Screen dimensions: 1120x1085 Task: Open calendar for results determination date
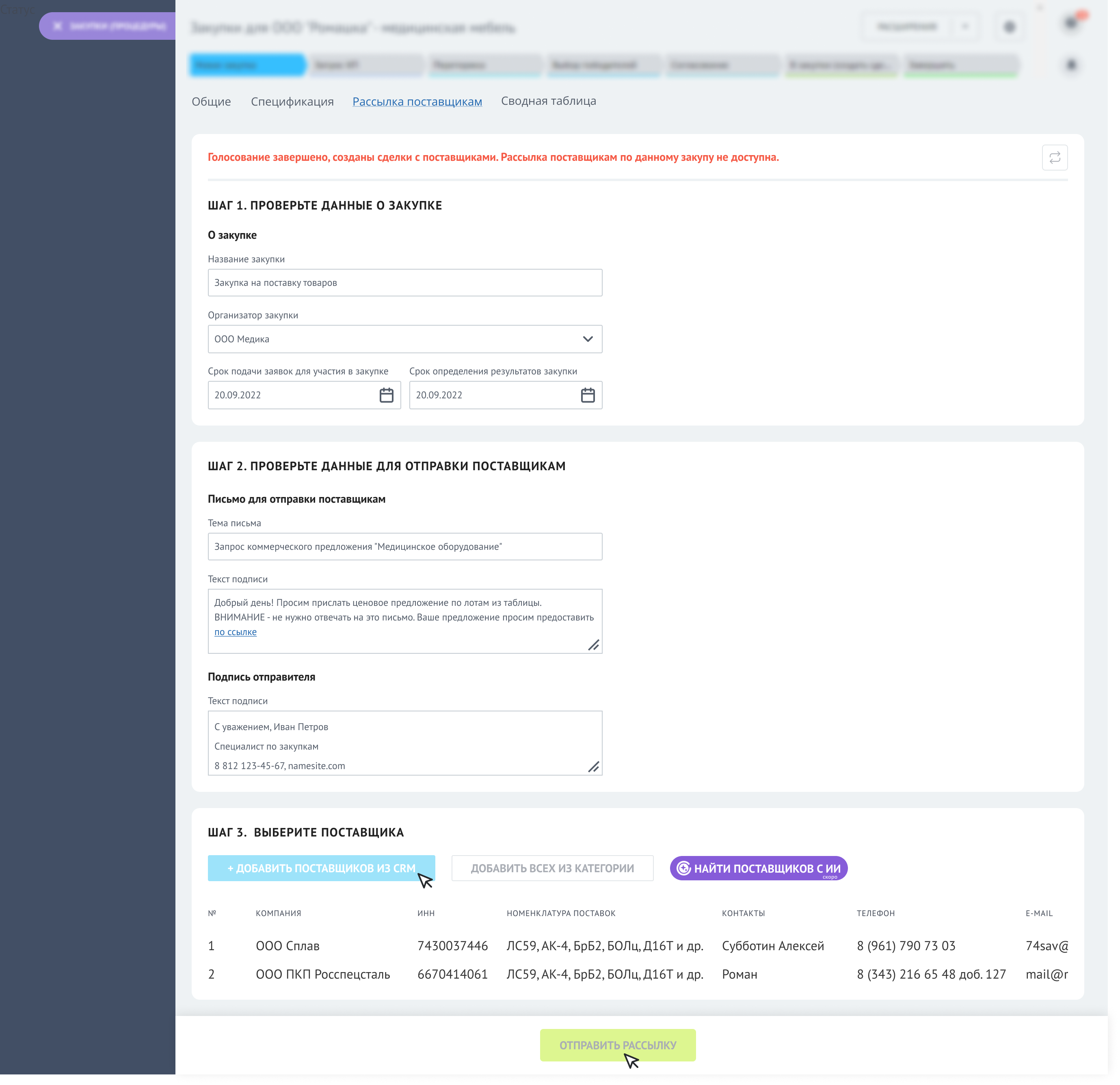(588, 396)
